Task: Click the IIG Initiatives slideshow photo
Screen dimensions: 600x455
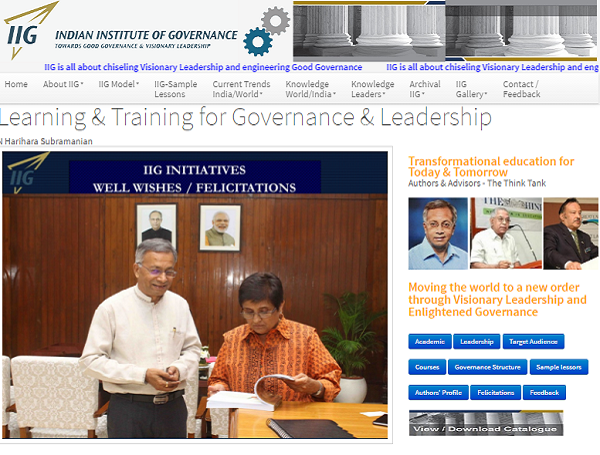Action: (195, 295)
